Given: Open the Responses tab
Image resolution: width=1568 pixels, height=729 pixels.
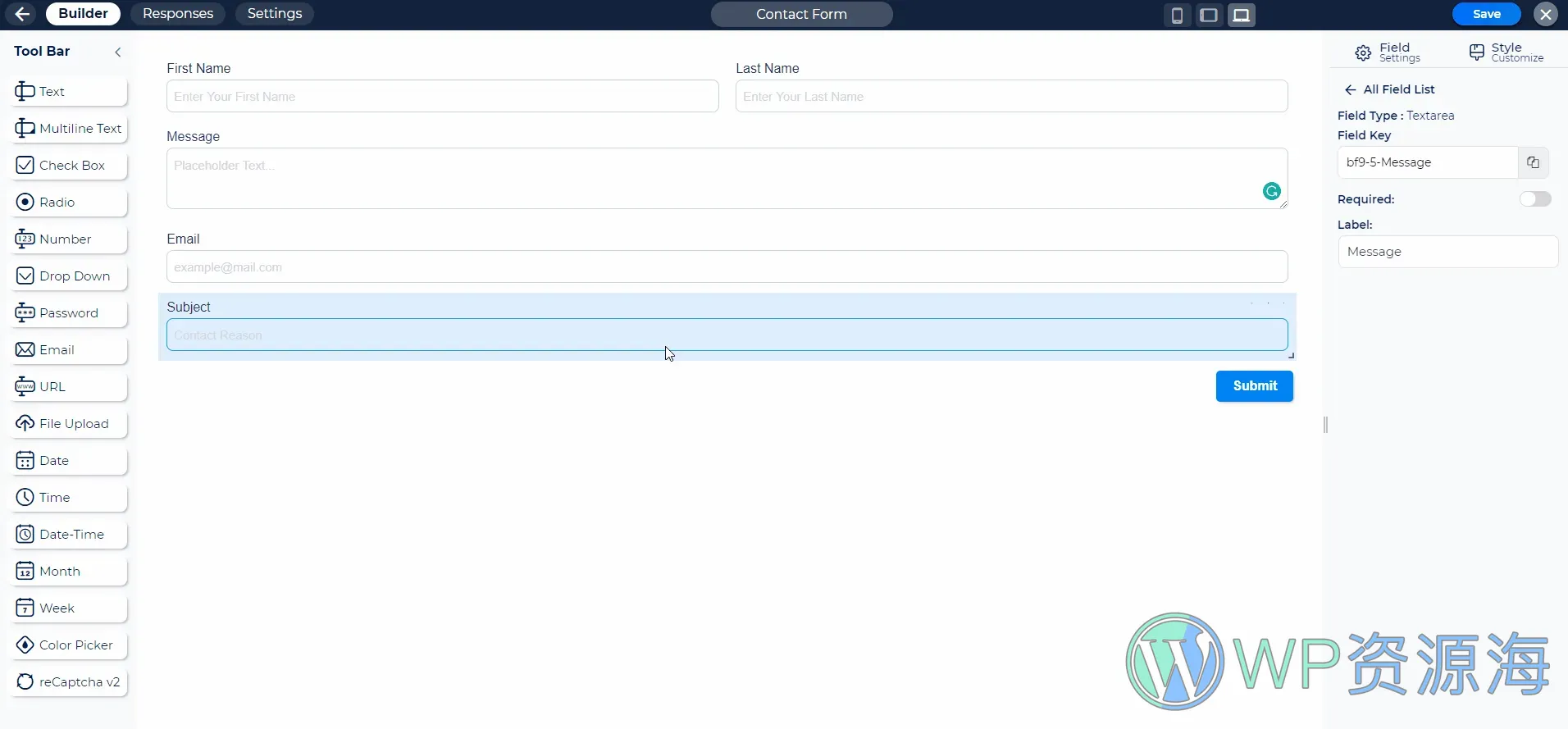Looking at the screenshot, I should 178,14.
